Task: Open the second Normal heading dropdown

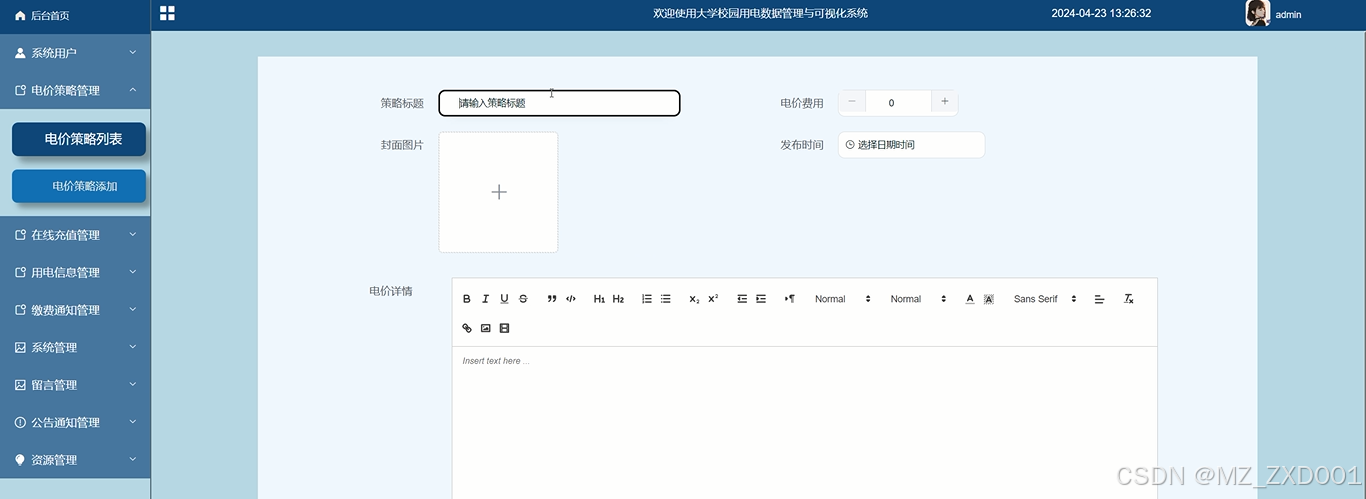Action: point(918,299)
